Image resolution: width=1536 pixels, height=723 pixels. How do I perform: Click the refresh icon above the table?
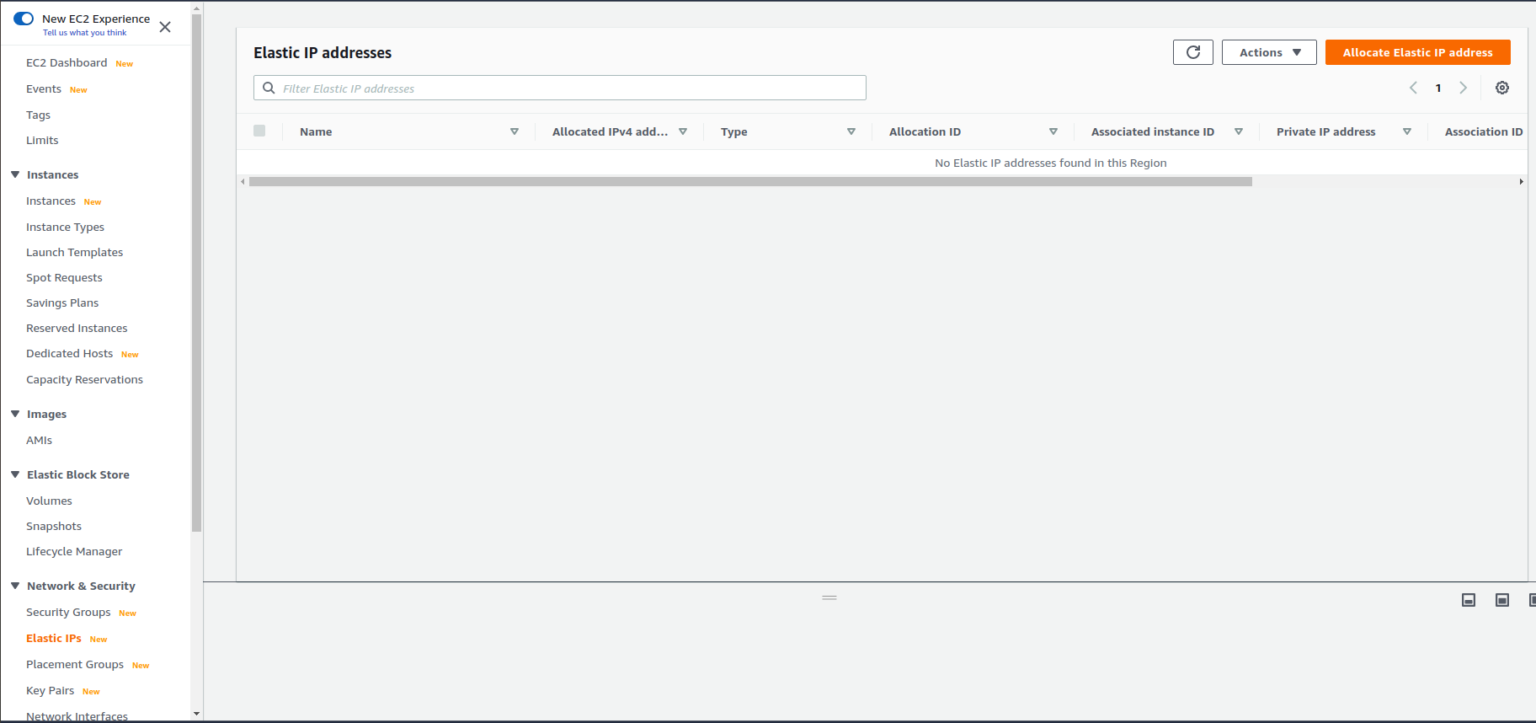tap(1192, 52)
